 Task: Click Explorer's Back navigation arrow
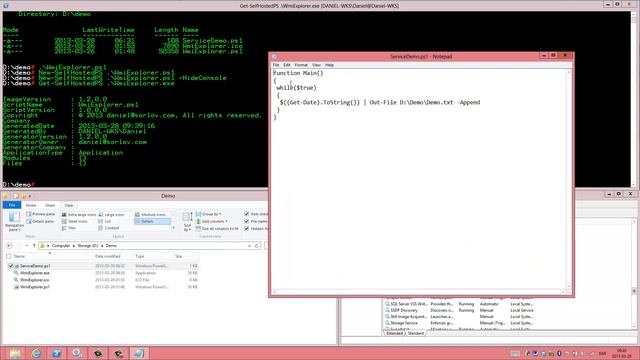[9, 246]
